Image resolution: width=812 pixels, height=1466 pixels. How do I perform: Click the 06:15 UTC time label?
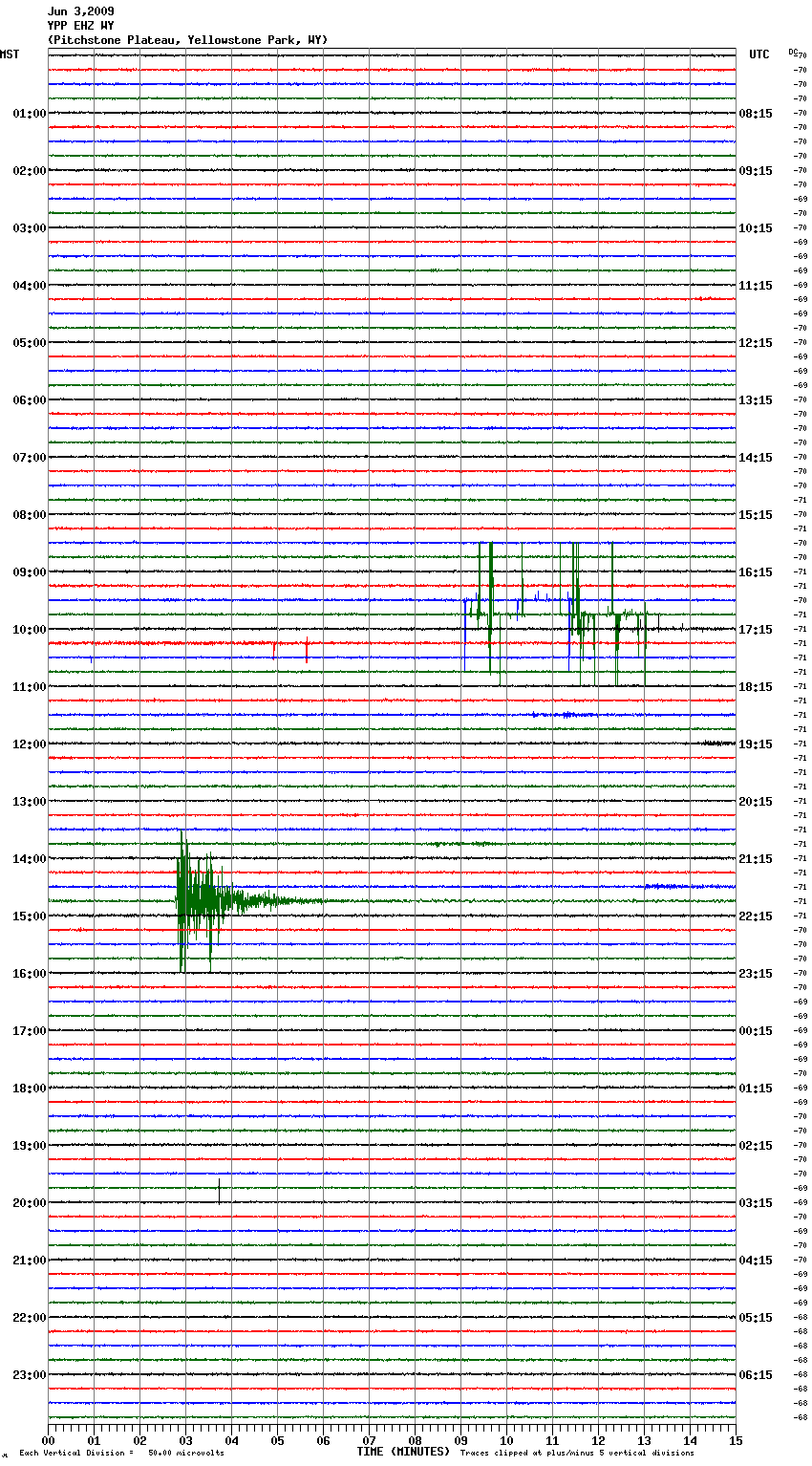click(x=756, y=1375)
